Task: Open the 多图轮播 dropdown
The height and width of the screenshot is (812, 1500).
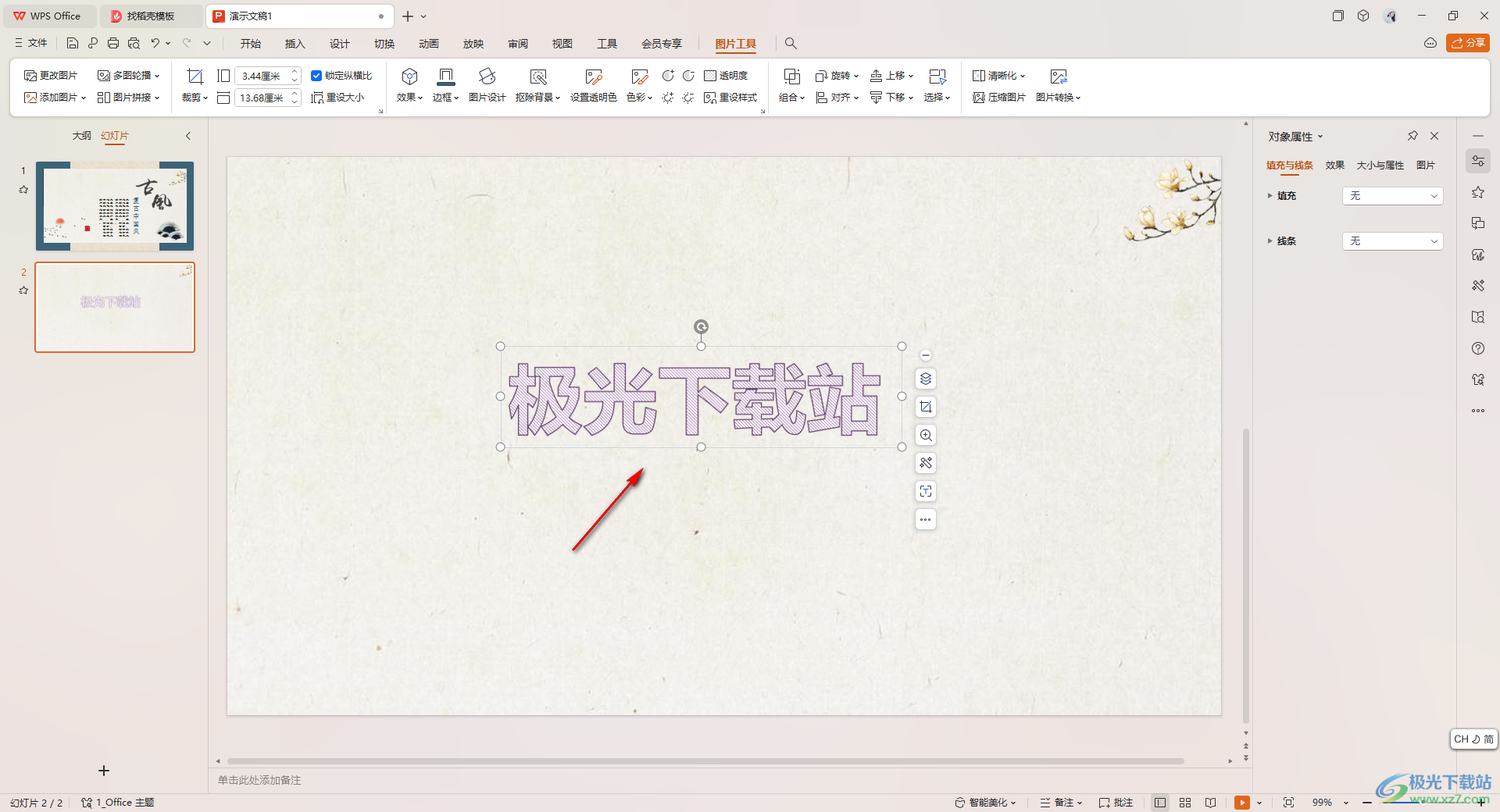Action: [x=128, y=76]
